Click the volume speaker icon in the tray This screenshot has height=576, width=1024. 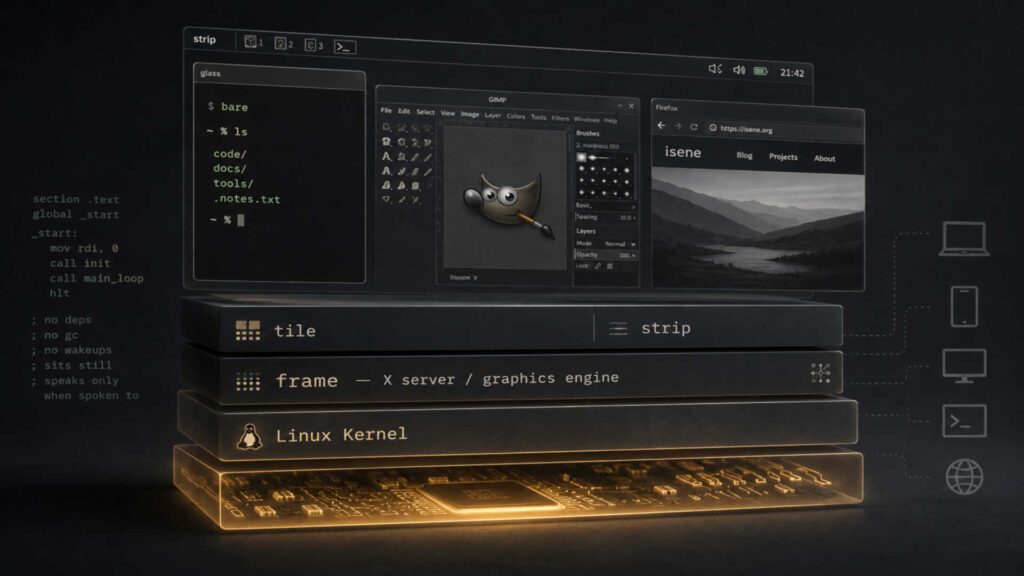[x=739, y=70]
